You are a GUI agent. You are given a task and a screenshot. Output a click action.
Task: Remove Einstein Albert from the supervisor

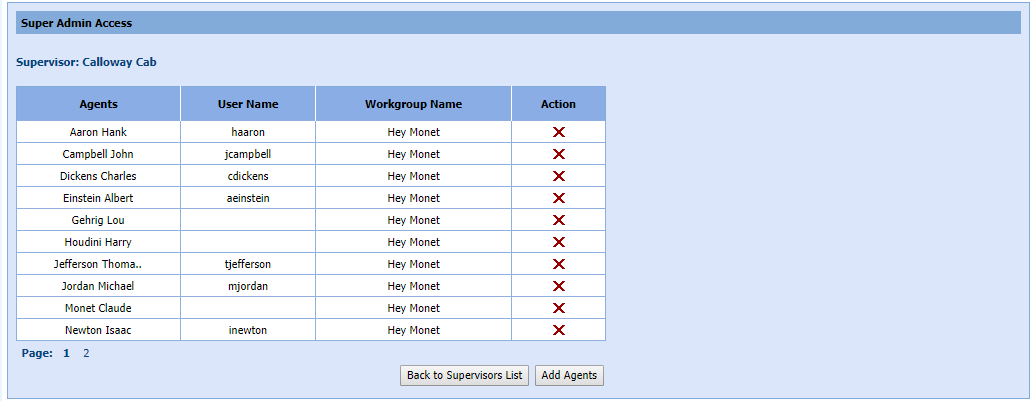click(x=559, y=198)
